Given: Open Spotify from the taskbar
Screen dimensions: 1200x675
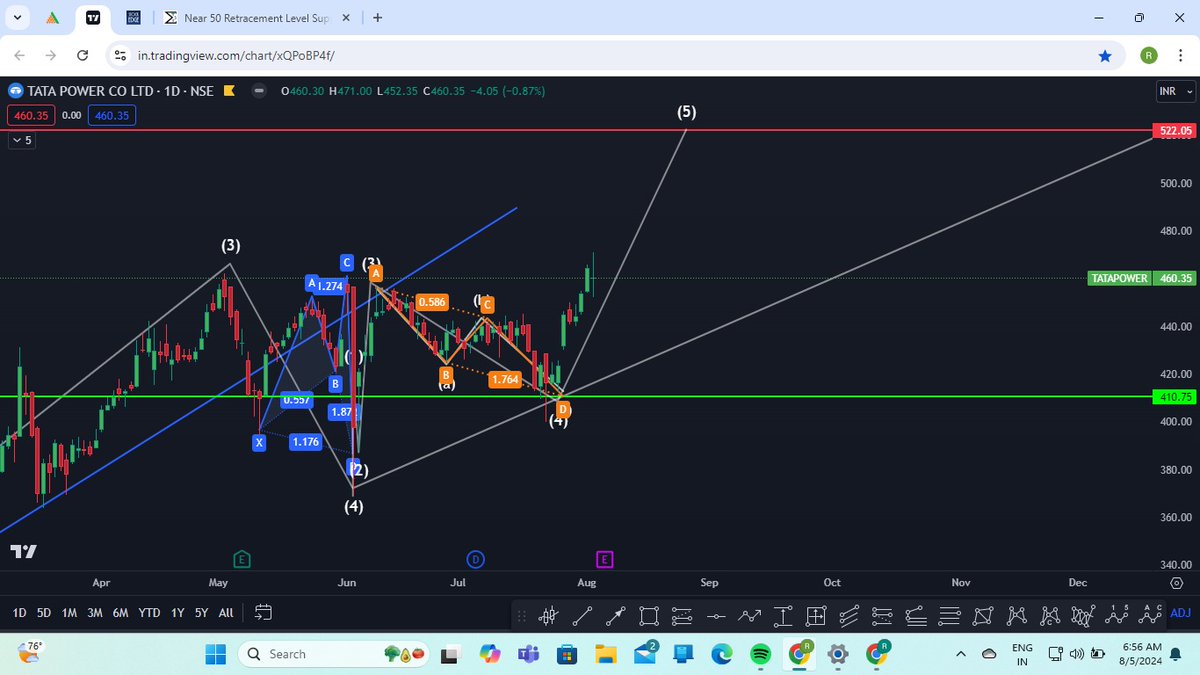Looking at the screenshot, I should tap(759, 654).
